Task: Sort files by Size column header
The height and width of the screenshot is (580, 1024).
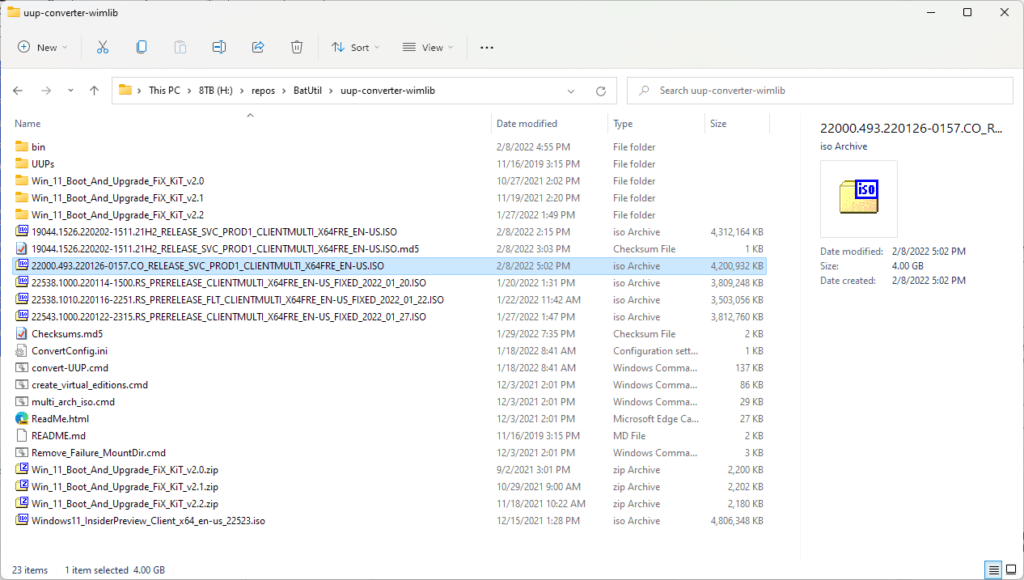Action: [x=718, y=124]
